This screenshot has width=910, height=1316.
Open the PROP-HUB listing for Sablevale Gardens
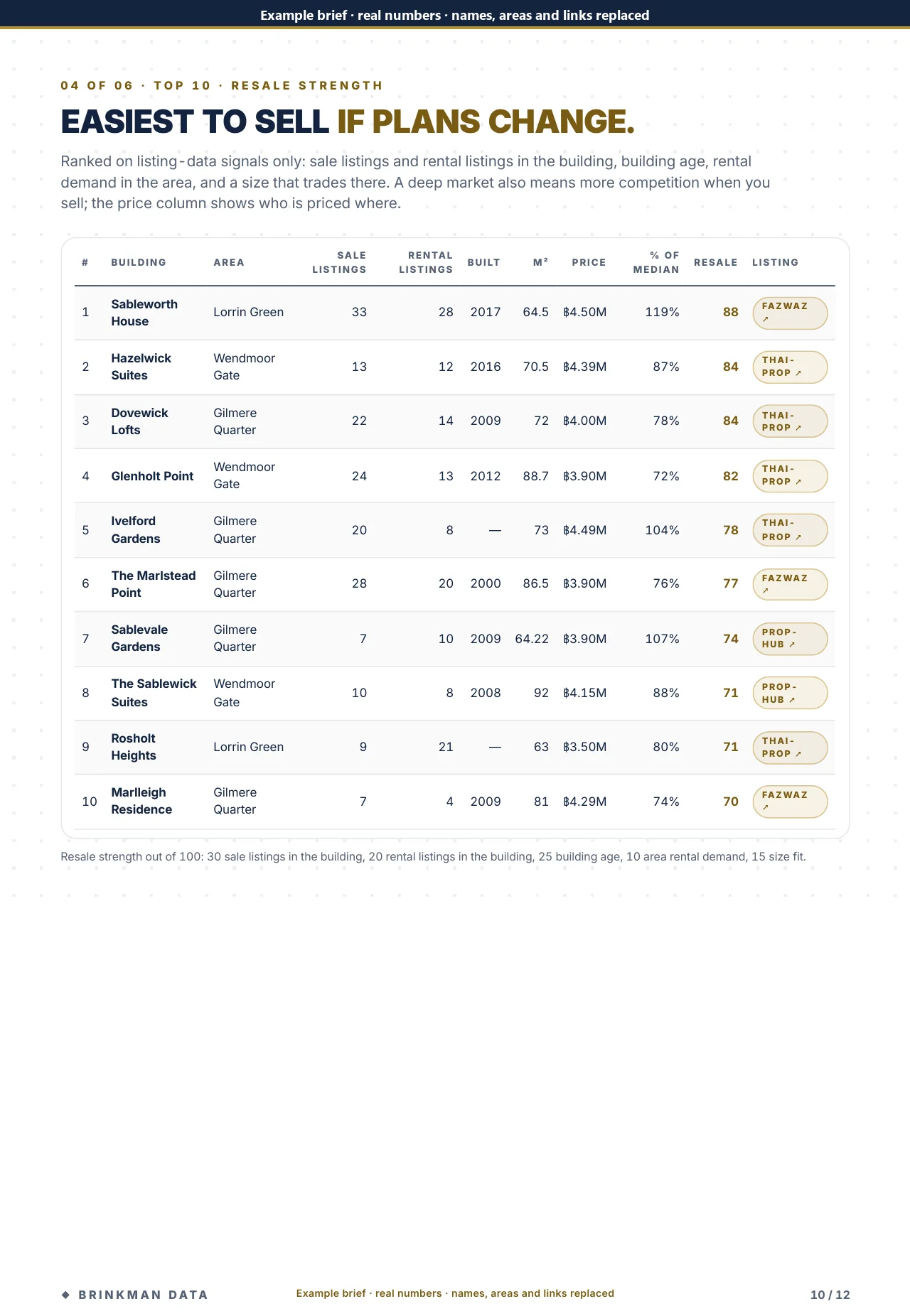tap(790, 639)
